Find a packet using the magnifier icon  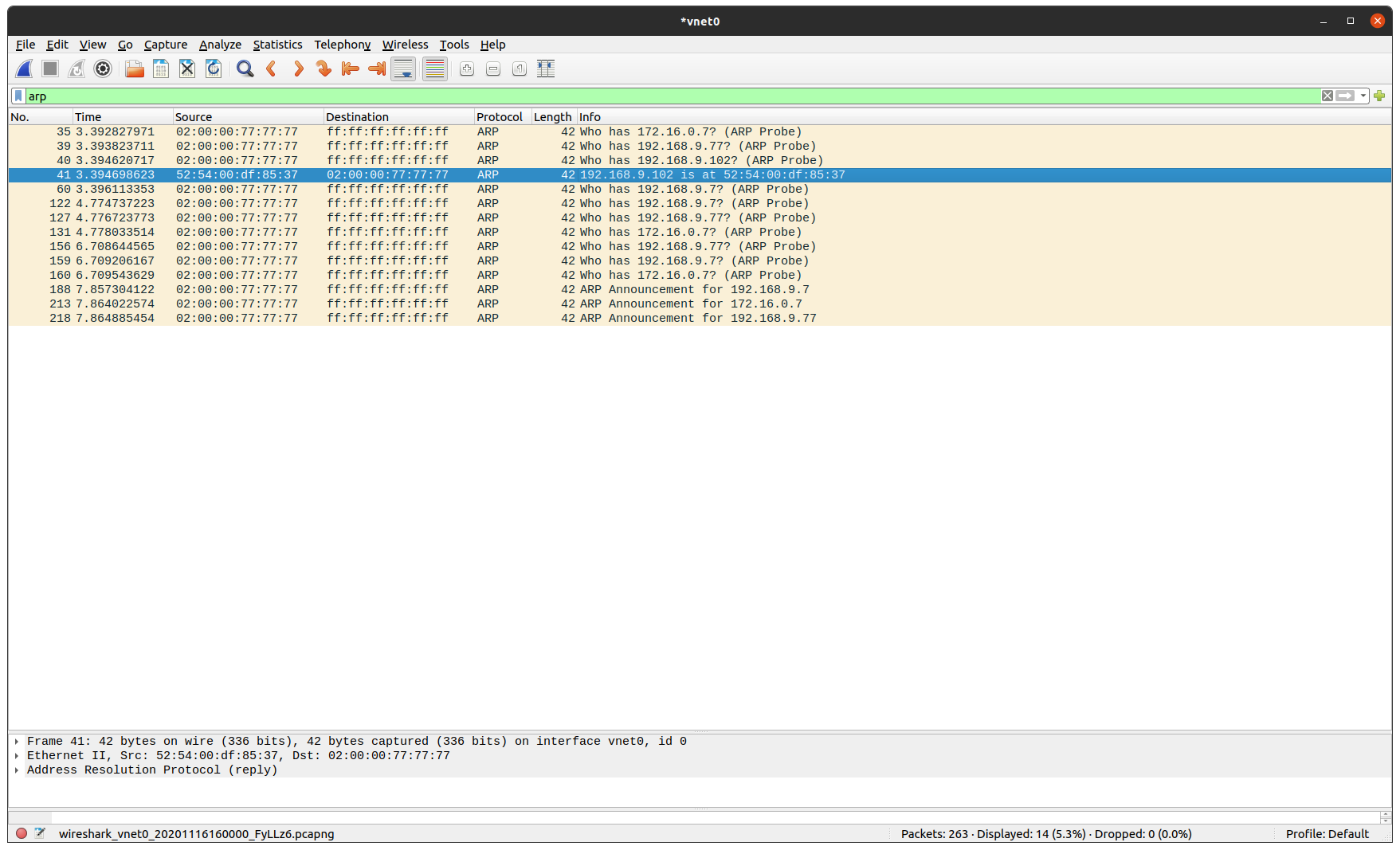click(245, 69)
